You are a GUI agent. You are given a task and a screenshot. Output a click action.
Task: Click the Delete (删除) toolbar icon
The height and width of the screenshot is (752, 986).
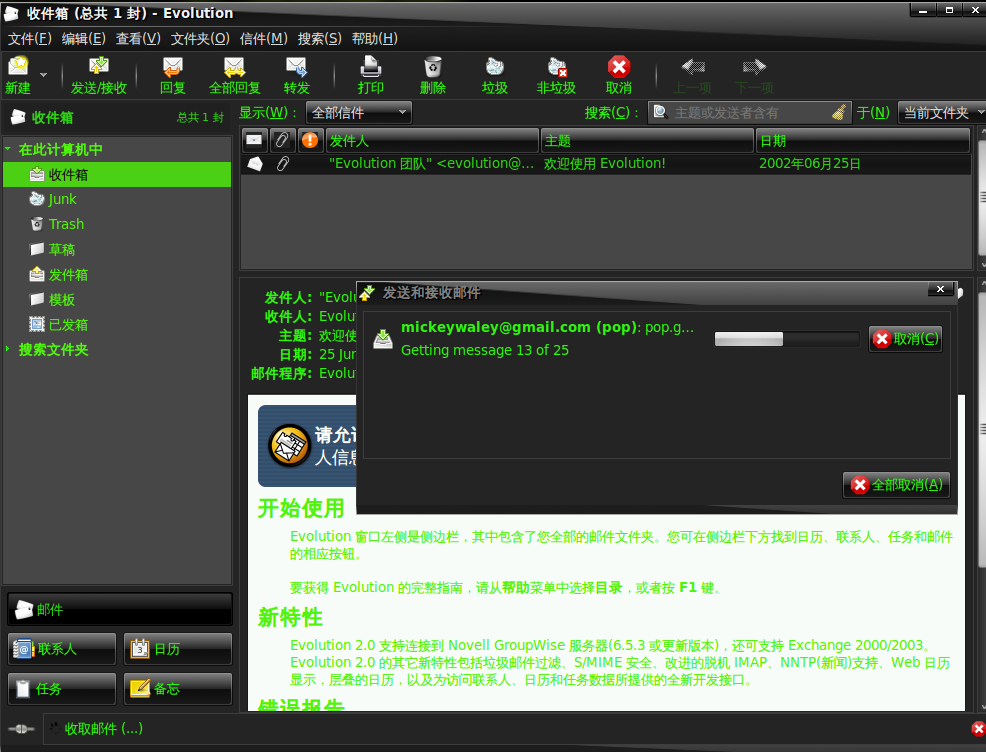(x=433, y=66)
